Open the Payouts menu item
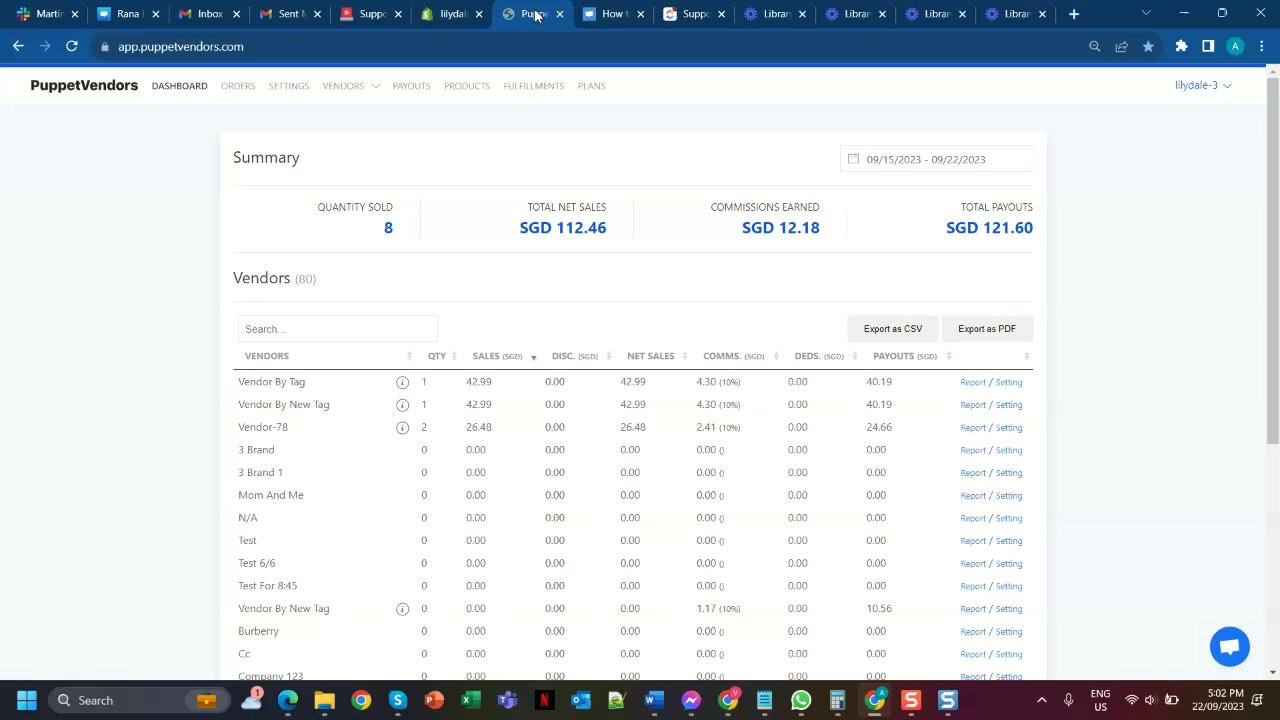Viewport: 1280px width, 720px height. click(x=411, y=86)
